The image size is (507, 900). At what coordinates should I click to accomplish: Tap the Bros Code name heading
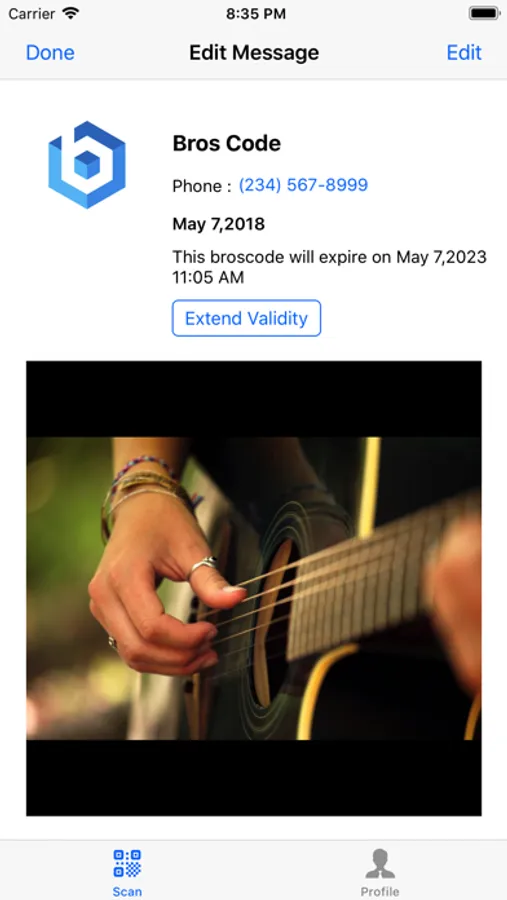[x=227, y=143]
